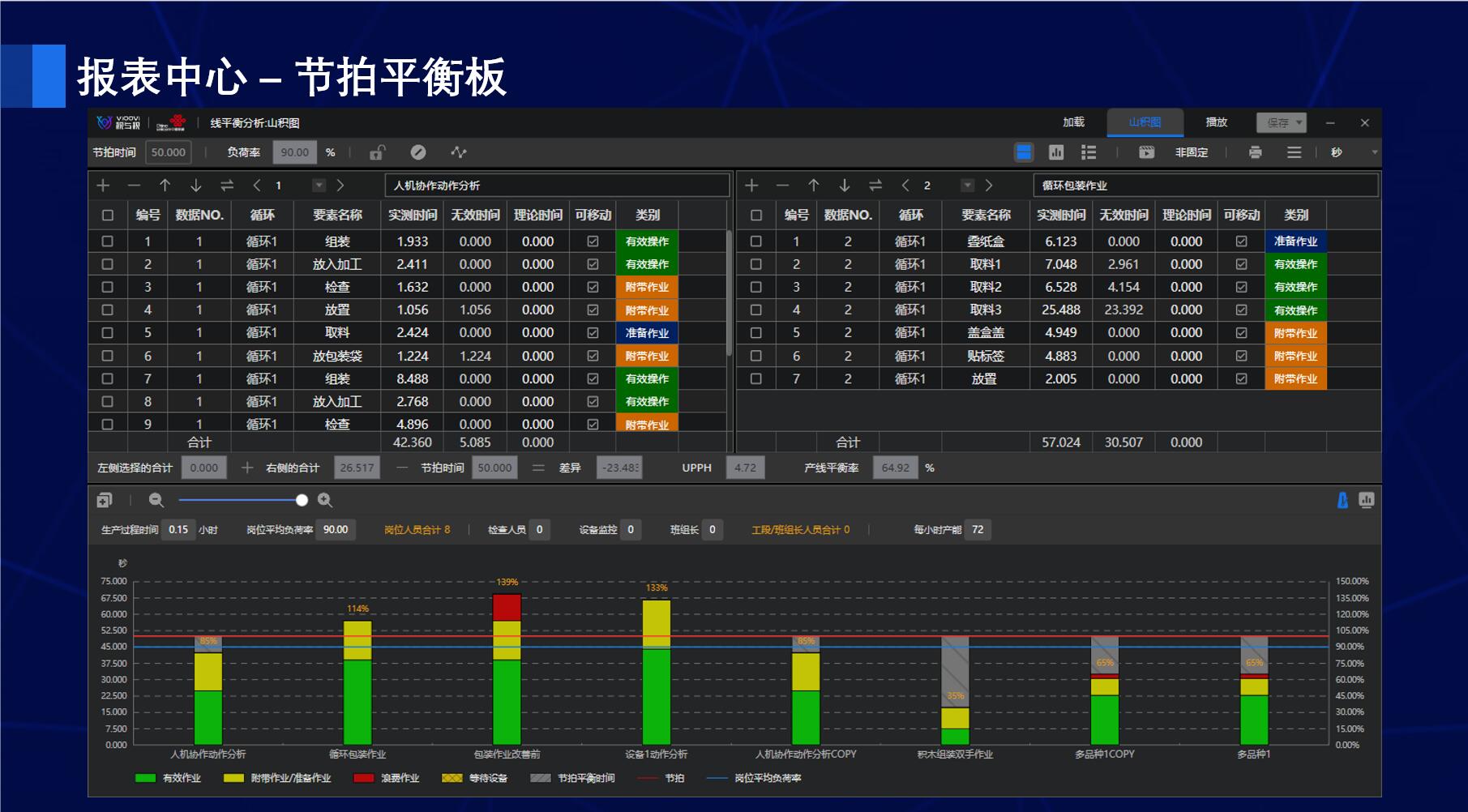
Task: Switch to the list view icon
Action: click(x=1089, y=152)
